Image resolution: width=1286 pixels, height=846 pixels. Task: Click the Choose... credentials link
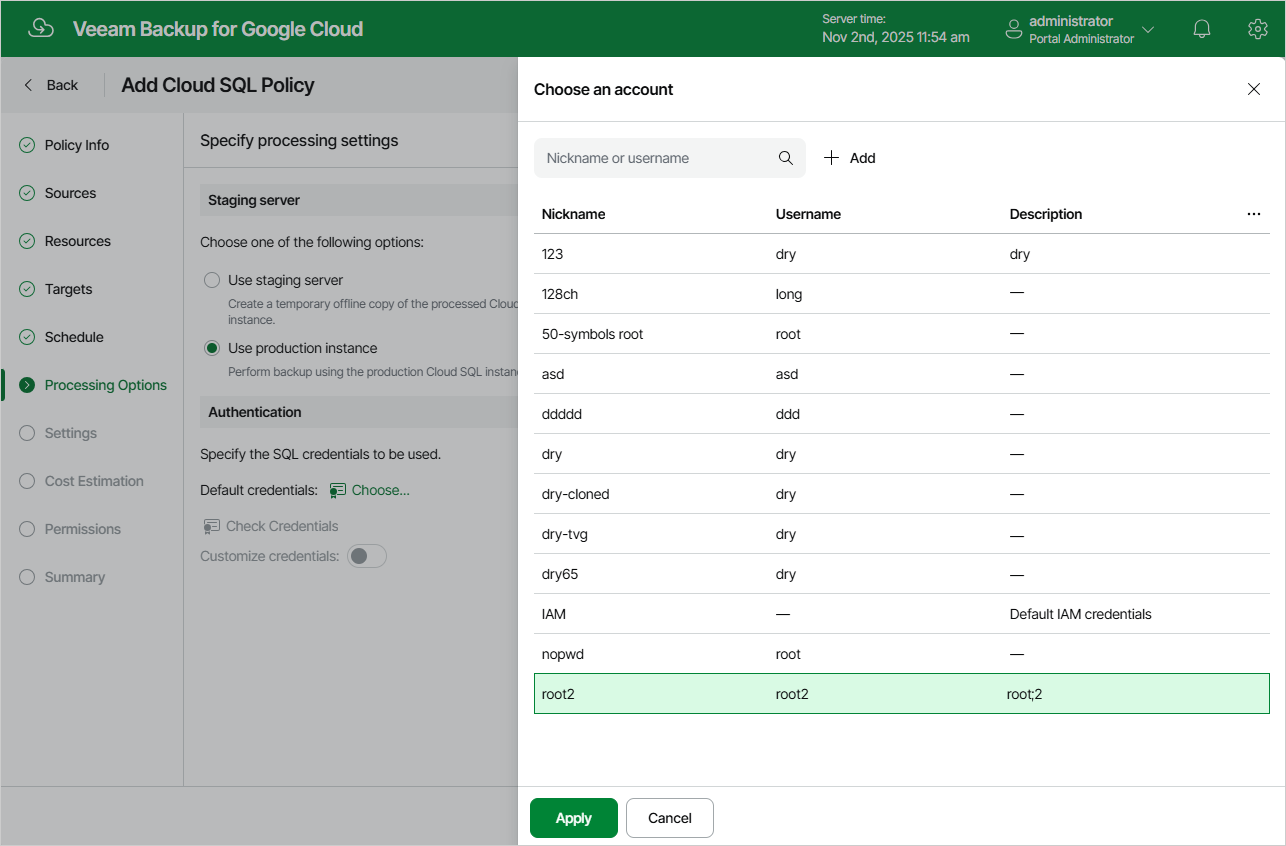click(x=381, y=490)
